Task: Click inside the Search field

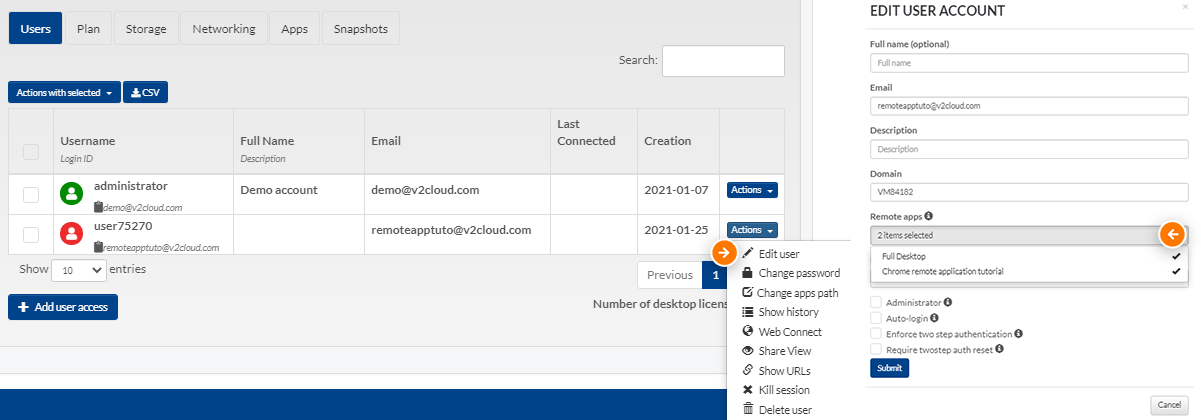Action: [723, 61]
